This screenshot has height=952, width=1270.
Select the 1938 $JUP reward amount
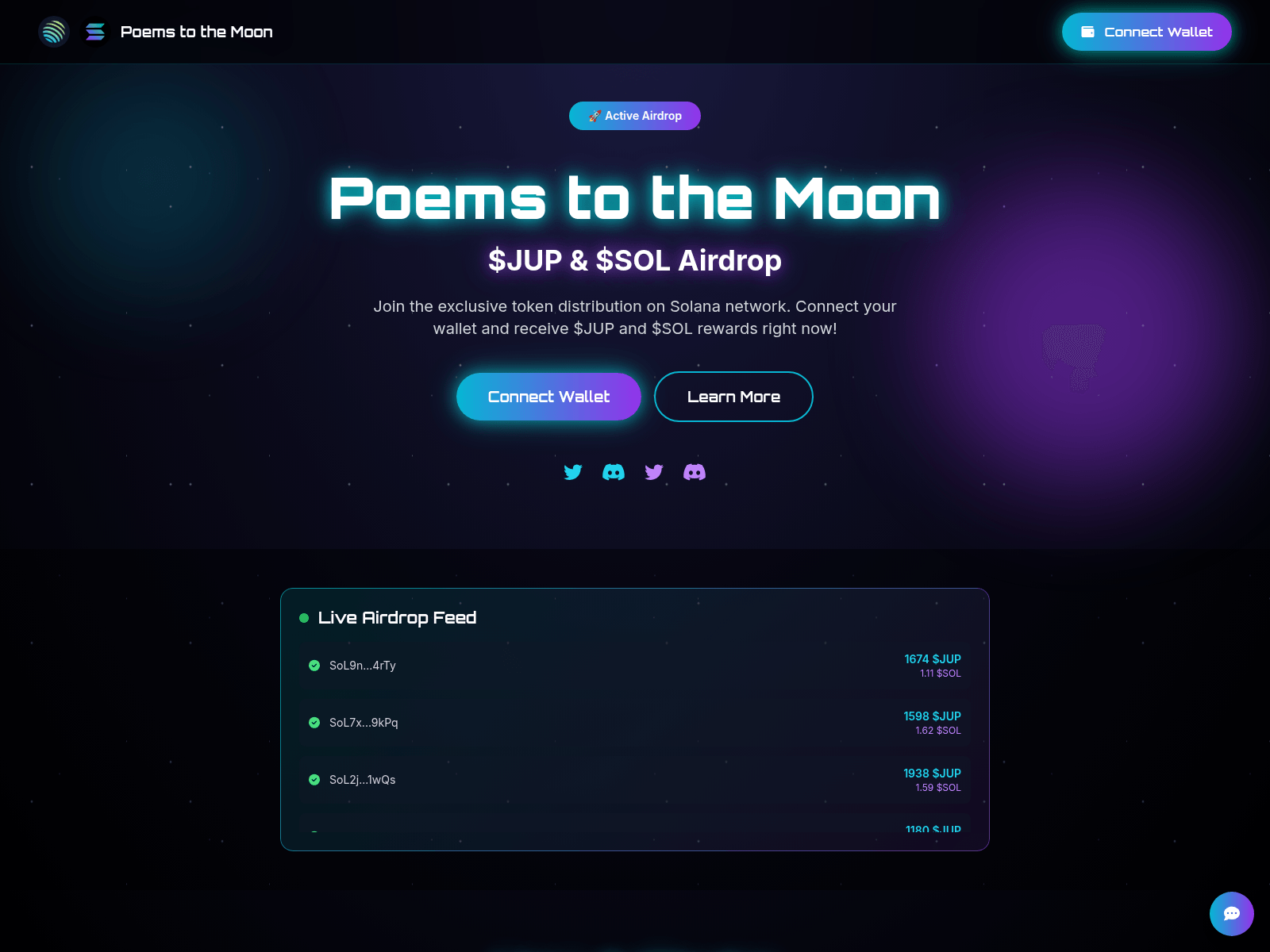[x=932, y=773]
